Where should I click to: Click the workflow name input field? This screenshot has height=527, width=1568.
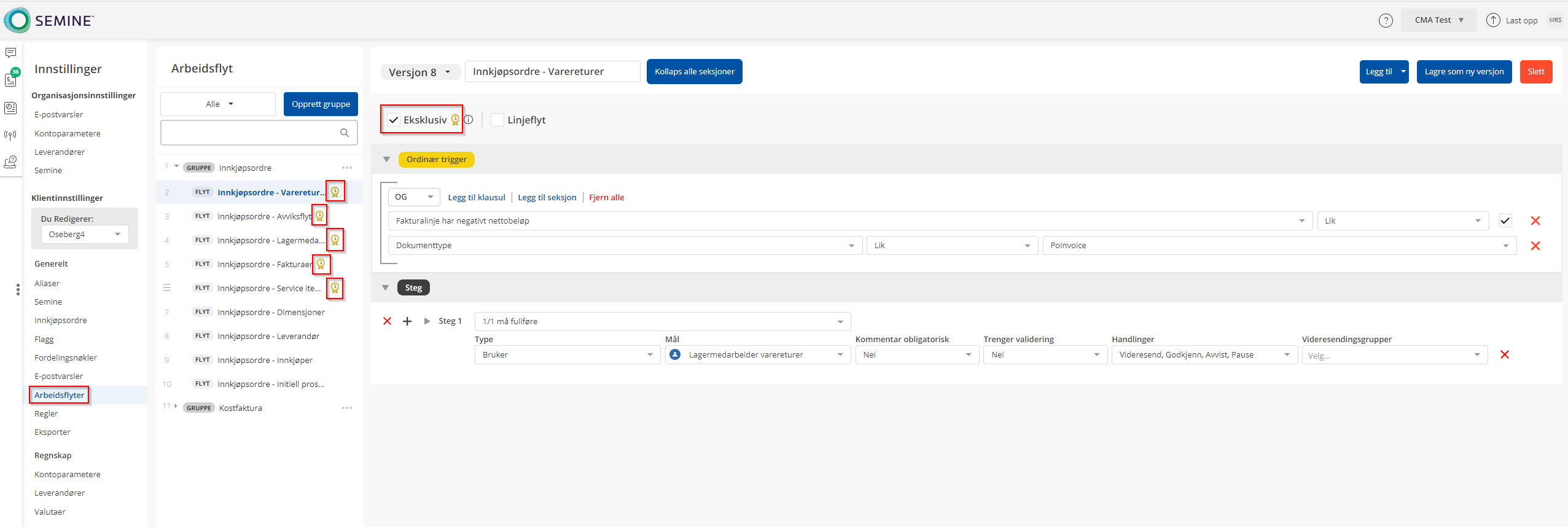[x=552, y=72]
